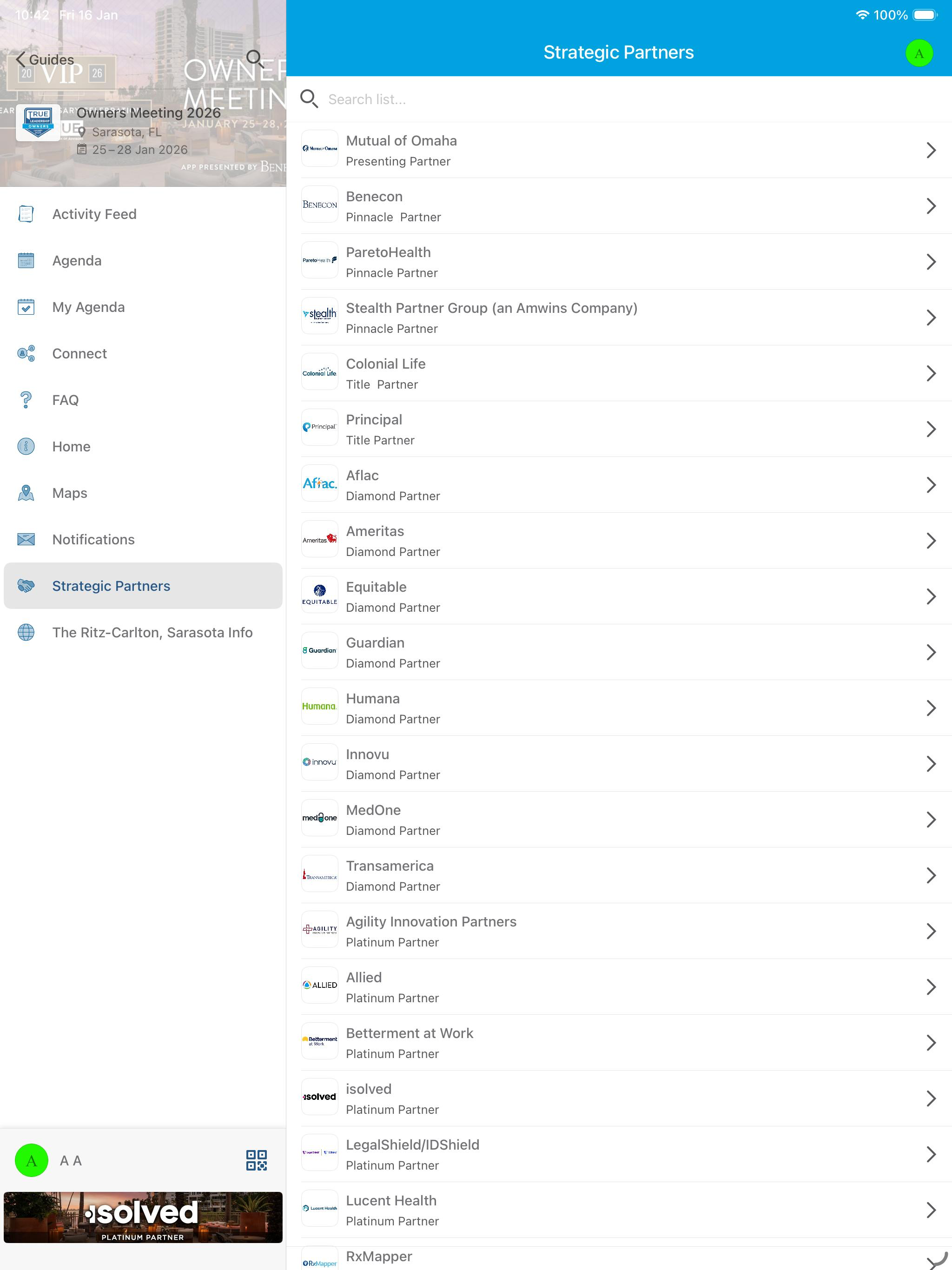Open the Aflac partner name
Viewport: 952px width, 1270px height.
pos(362,476)
